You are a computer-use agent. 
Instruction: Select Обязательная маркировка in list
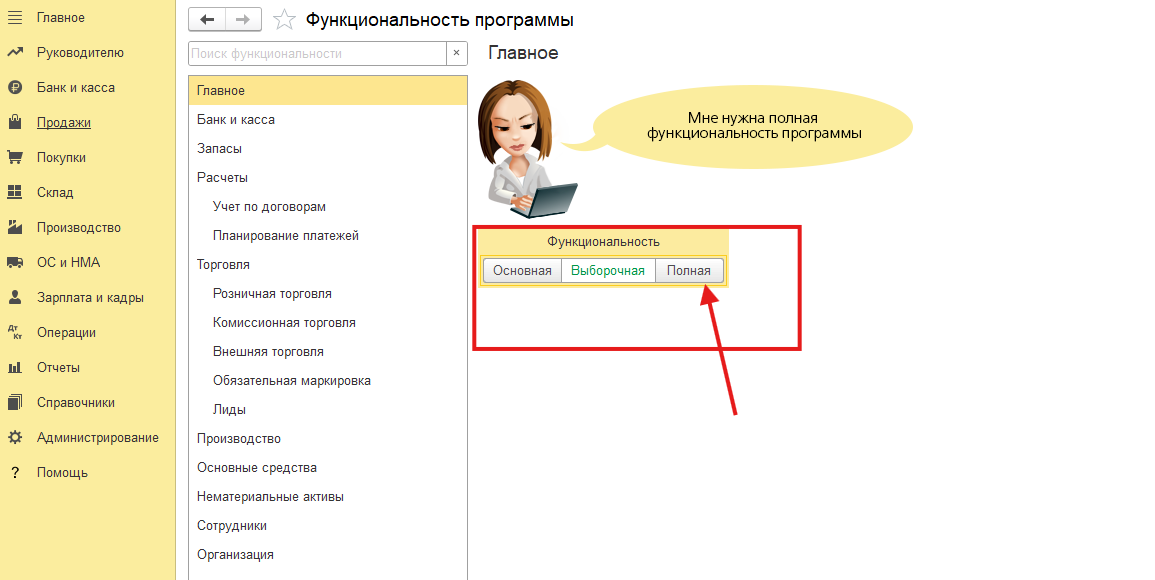[x=292, y=381]
